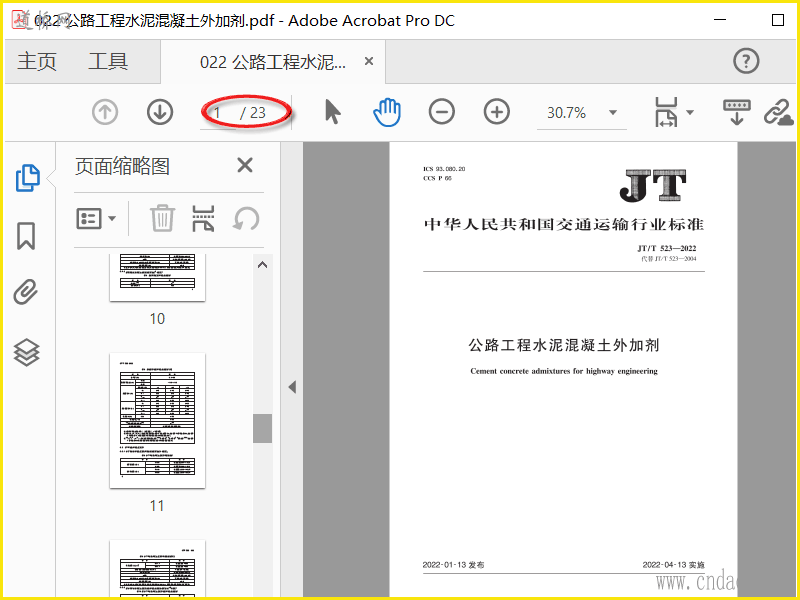Image resolution: width=800 pixels, height=600 pixels.
Task: Delete selected pages trash icon
Action: click(163, 218)
